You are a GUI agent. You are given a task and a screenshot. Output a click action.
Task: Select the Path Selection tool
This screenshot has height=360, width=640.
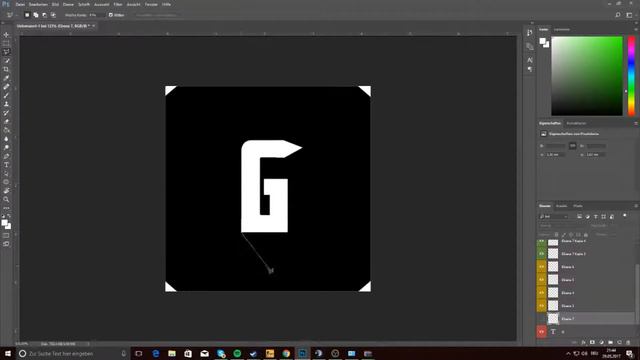pos(6,173)
